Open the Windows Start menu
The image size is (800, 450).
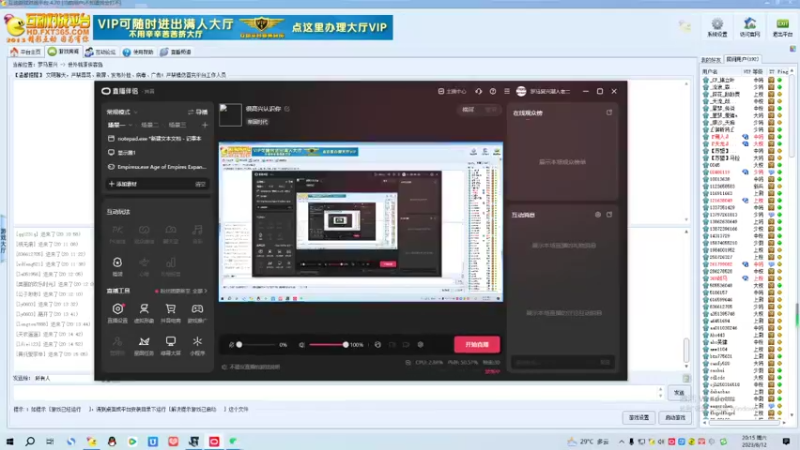click(x=10, y=441)
